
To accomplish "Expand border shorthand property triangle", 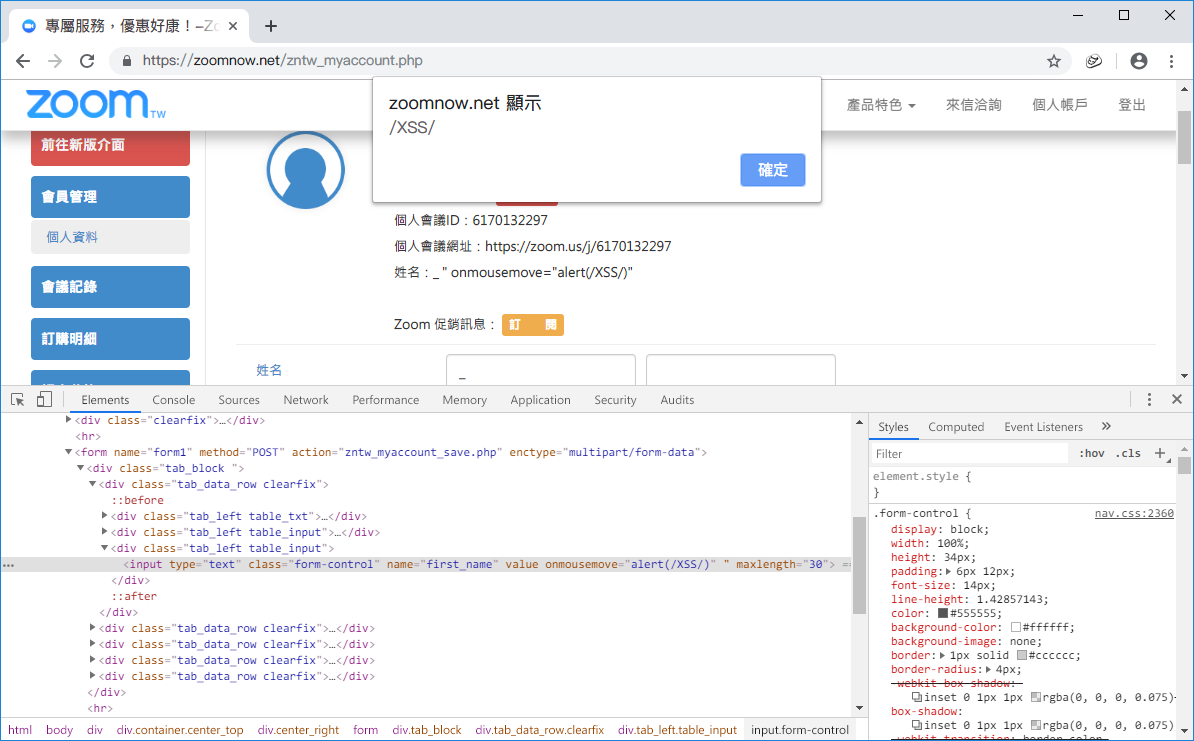I will tap(942, 656).
